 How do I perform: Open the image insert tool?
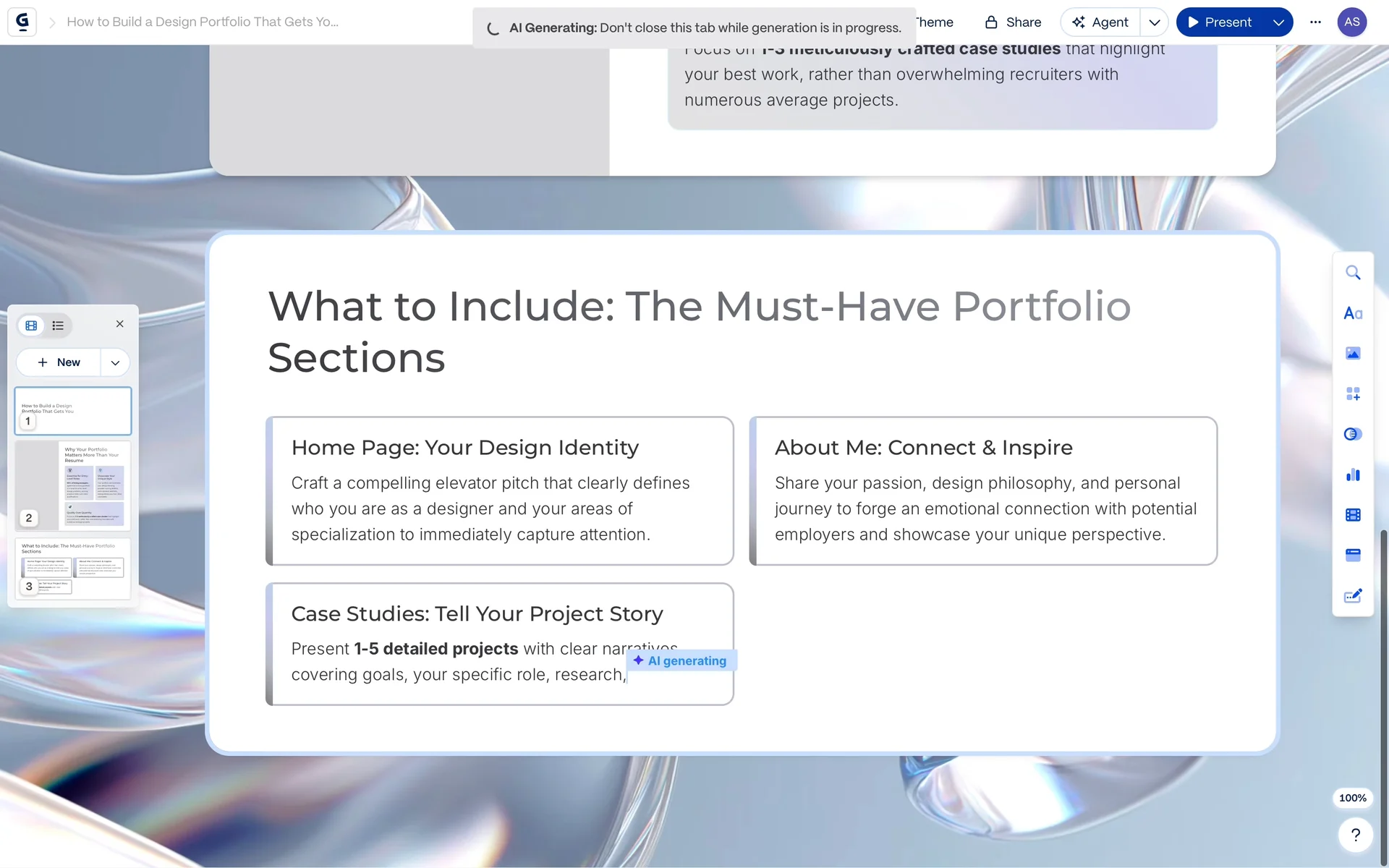coord(1352,354)
